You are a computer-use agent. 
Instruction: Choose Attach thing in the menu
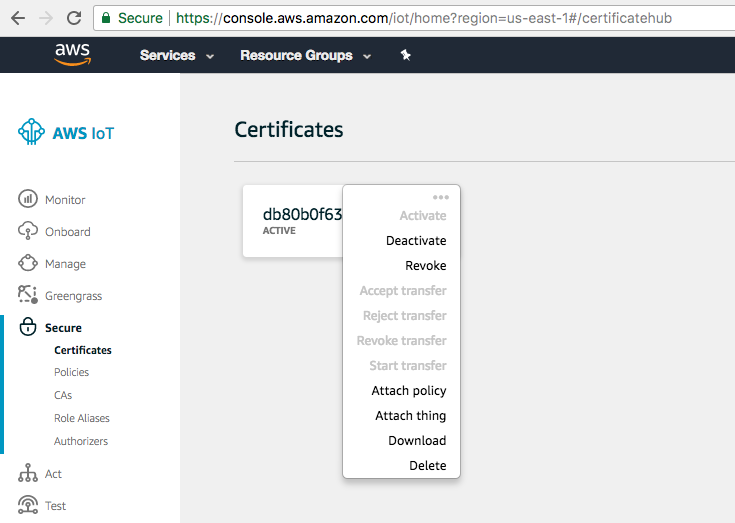pyautogui.click(x=411, y=416)
